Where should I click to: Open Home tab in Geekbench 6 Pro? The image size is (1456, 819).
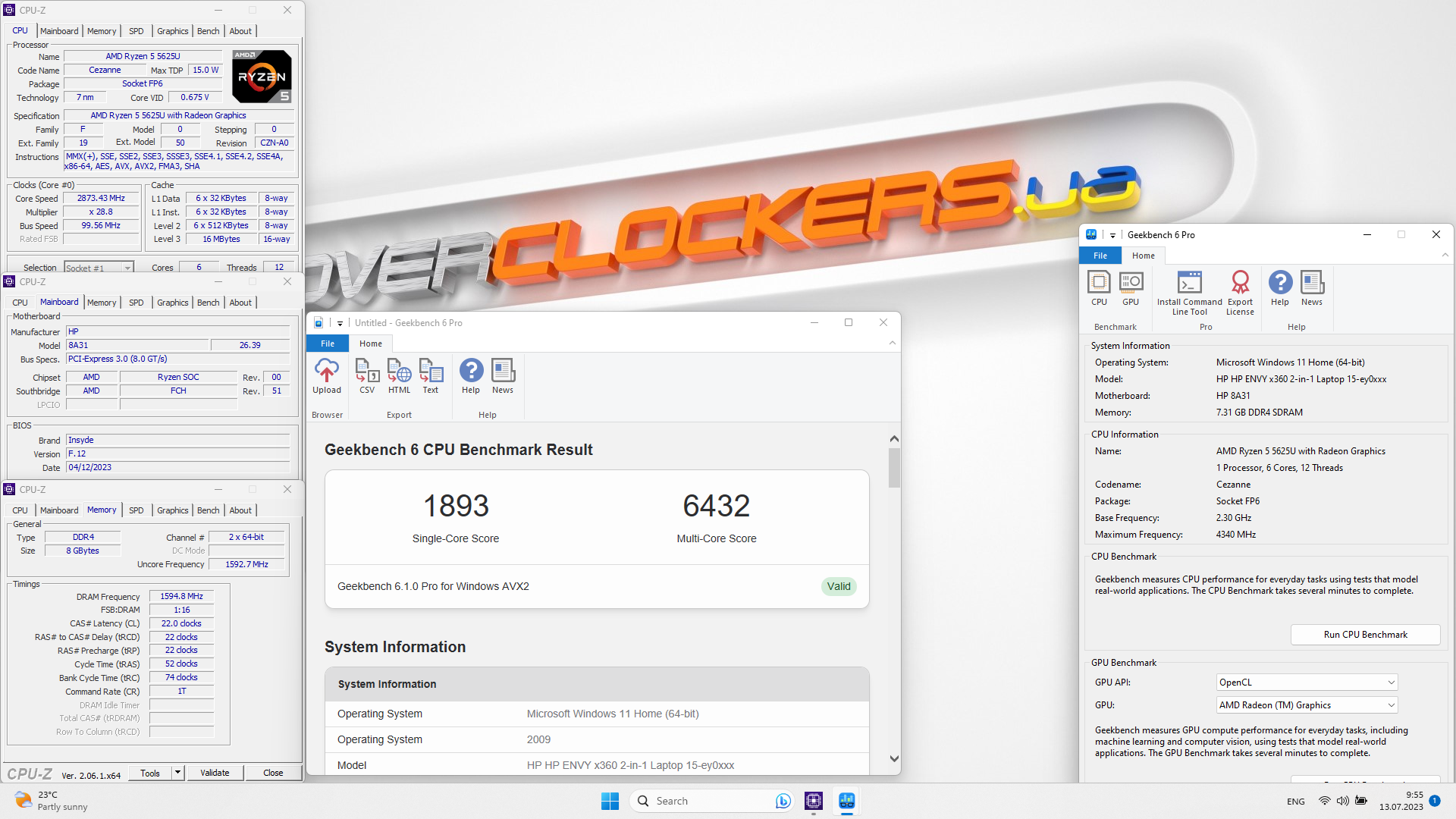coord(1144,256)
